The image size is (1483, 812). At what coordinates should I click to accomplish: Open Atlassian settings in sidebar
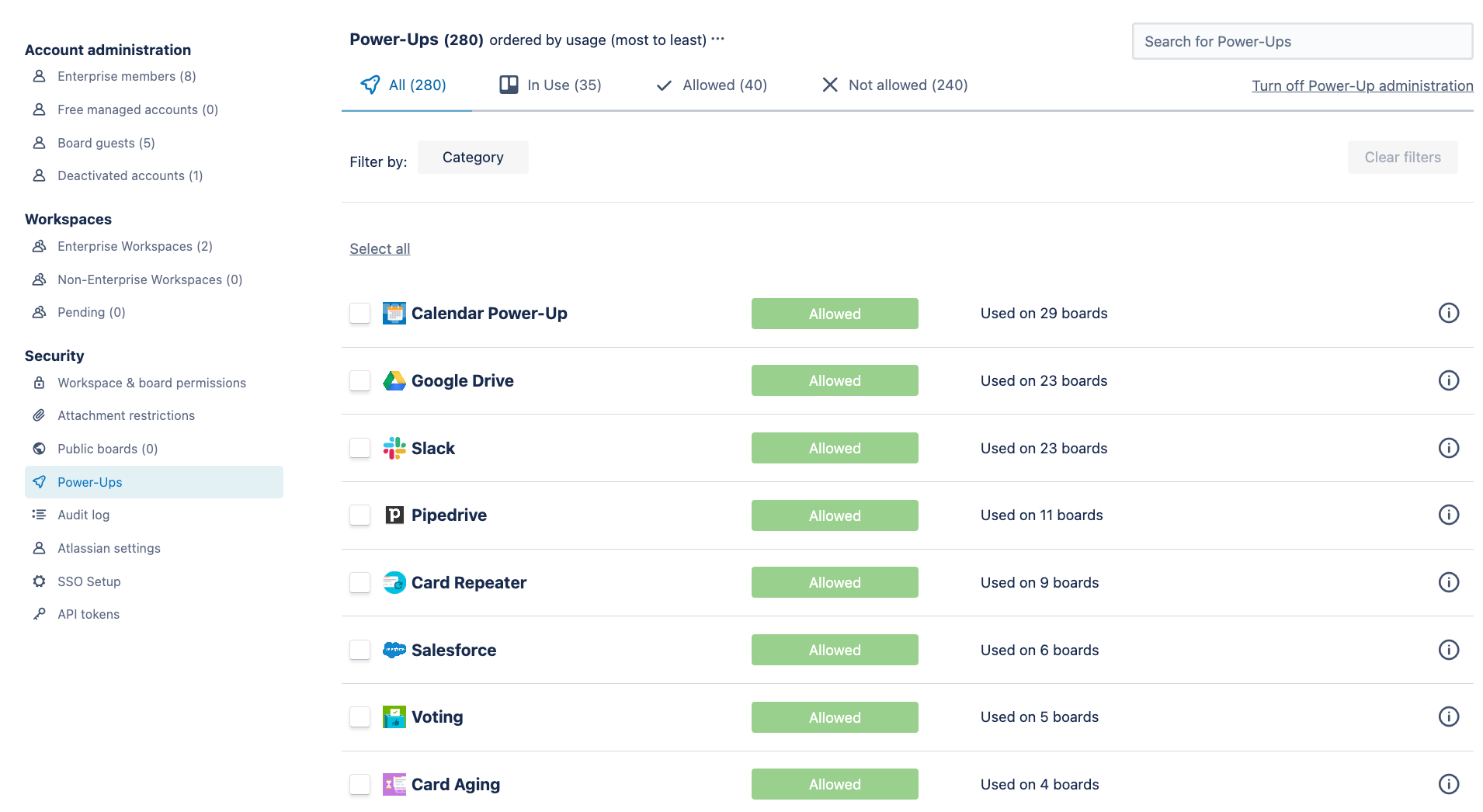[x=109, y=548]
